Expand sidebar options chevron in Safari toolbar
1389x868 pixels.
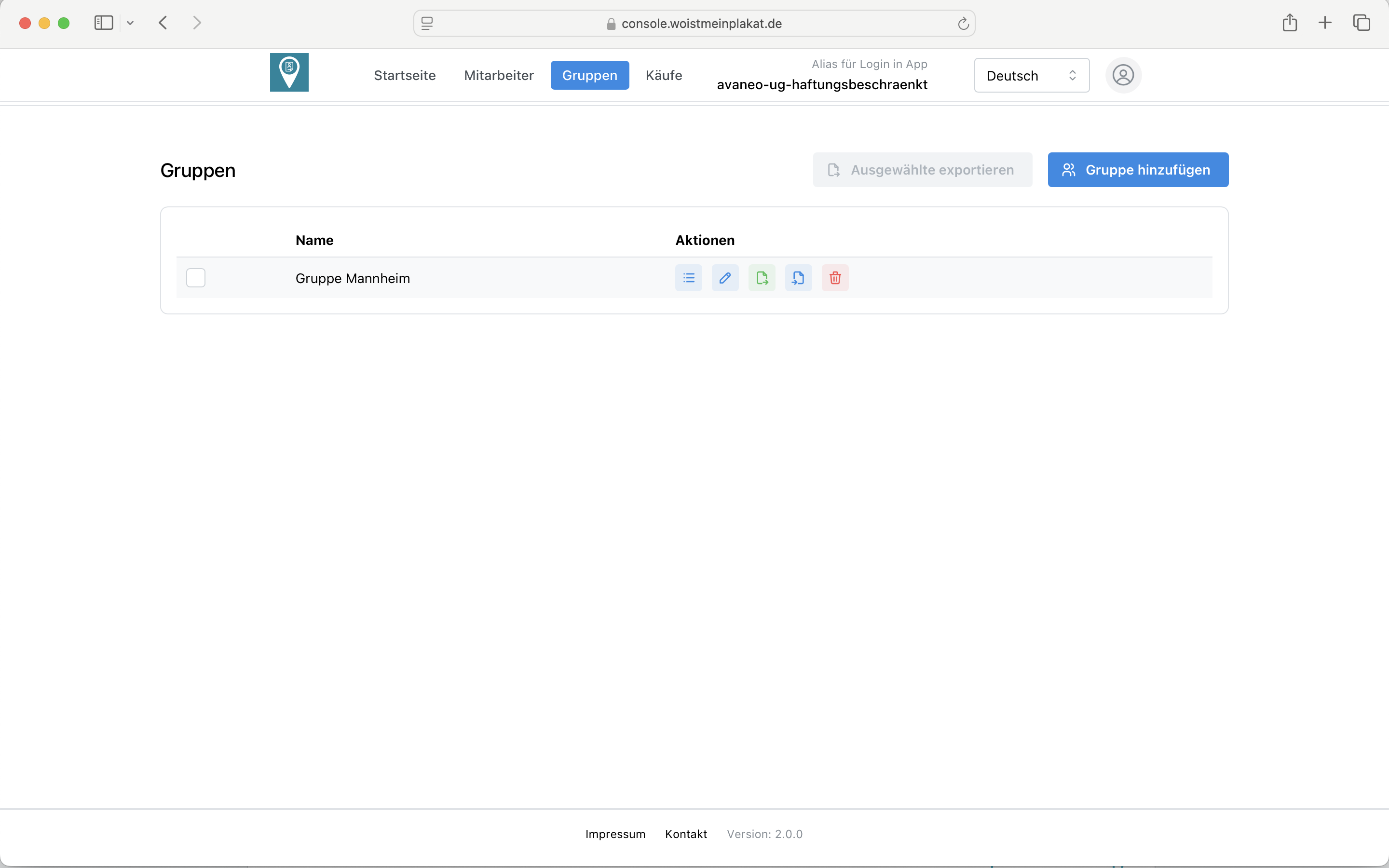tap(130, 23)
